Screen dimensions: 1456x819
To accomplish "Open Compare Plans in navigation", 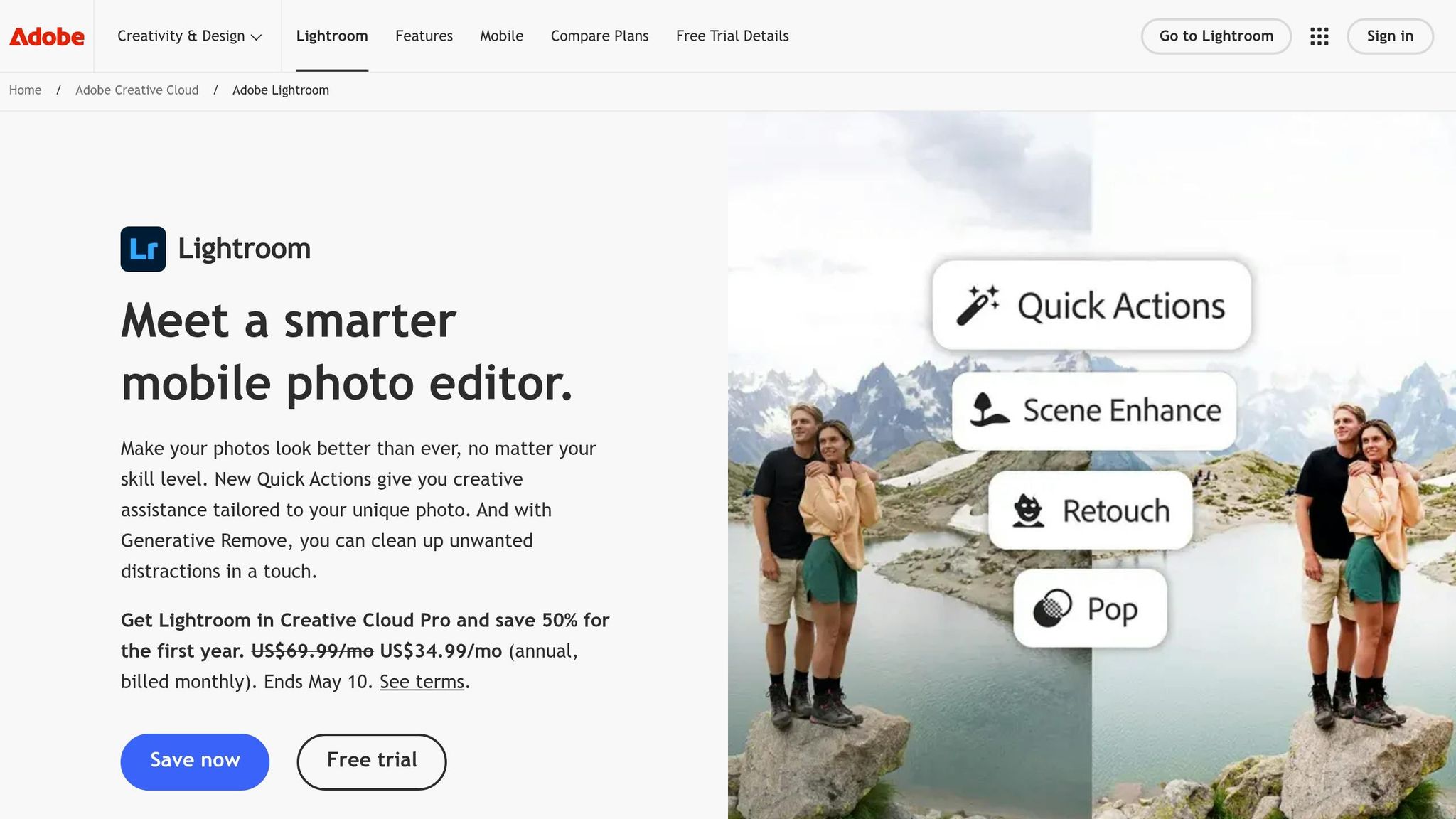I will (x=599, y=36).
